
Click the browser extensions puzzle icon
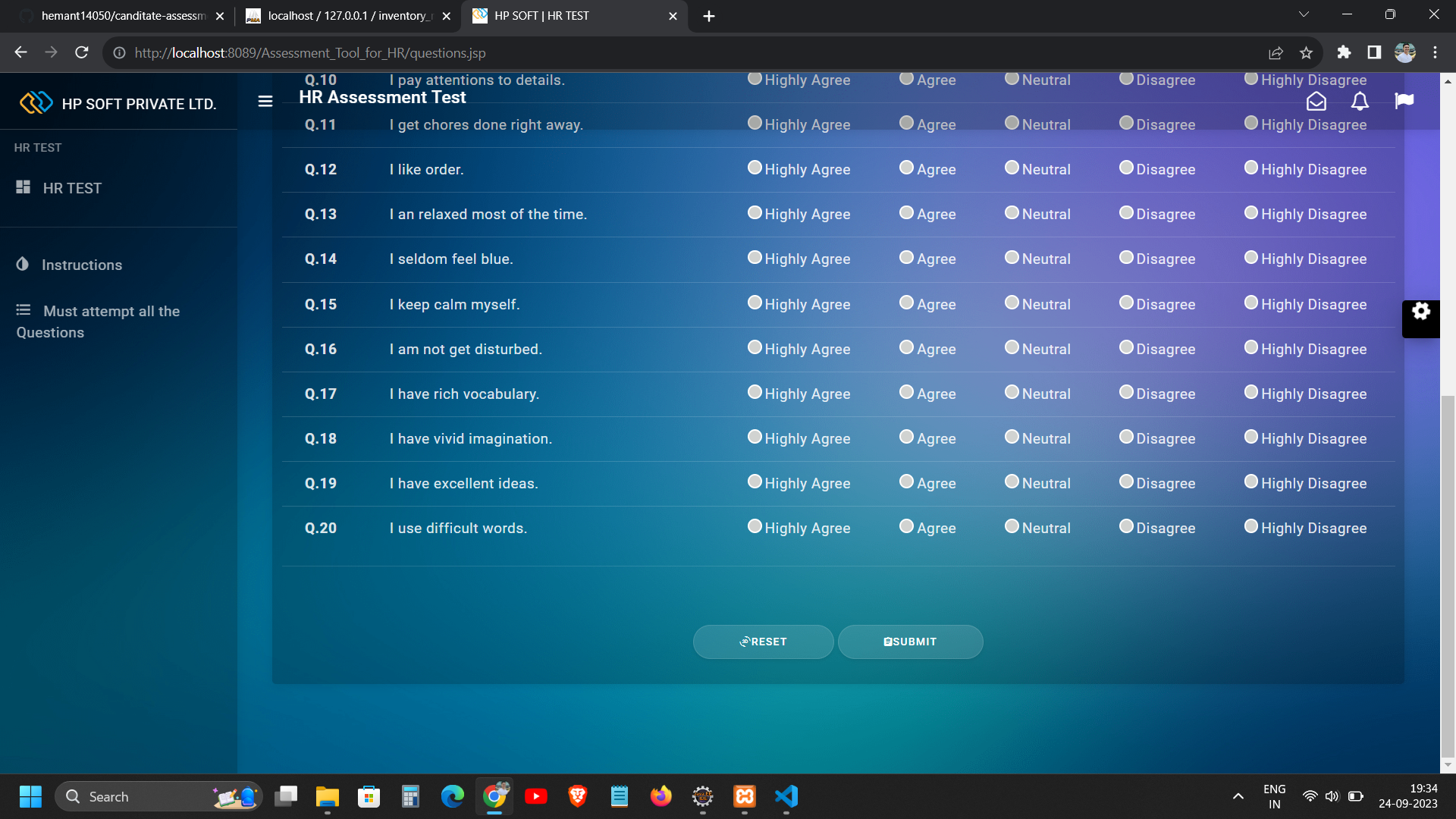click(x=1344, y=52)
